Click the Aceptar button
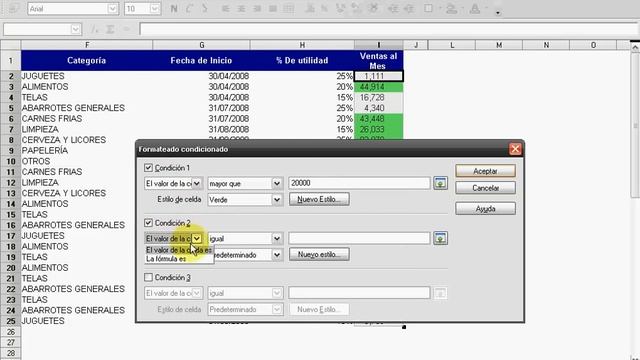 pyautogui.click(x=485, y=171)
